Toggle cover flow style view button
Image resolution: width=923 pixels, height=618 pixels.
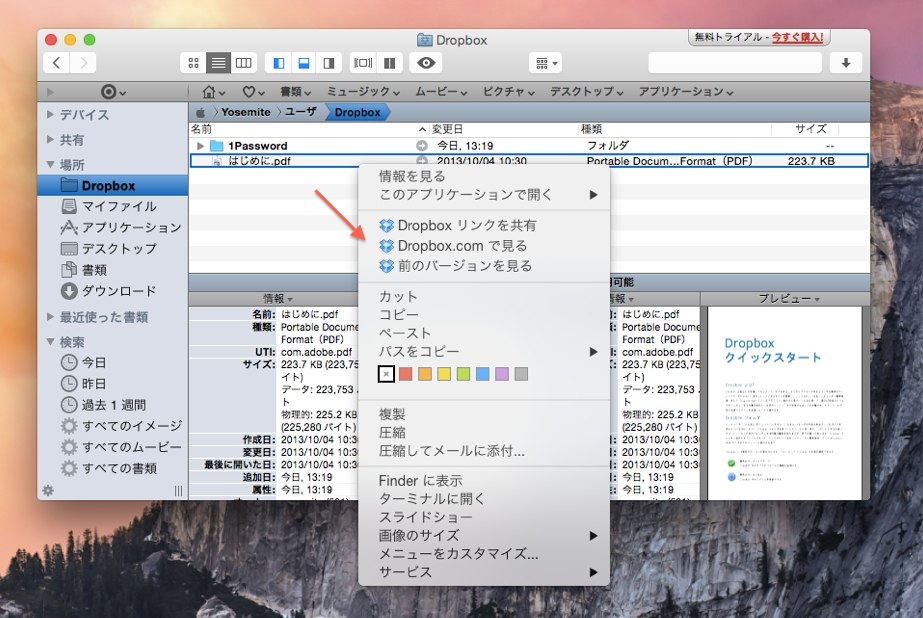click(x=363, y=63)
